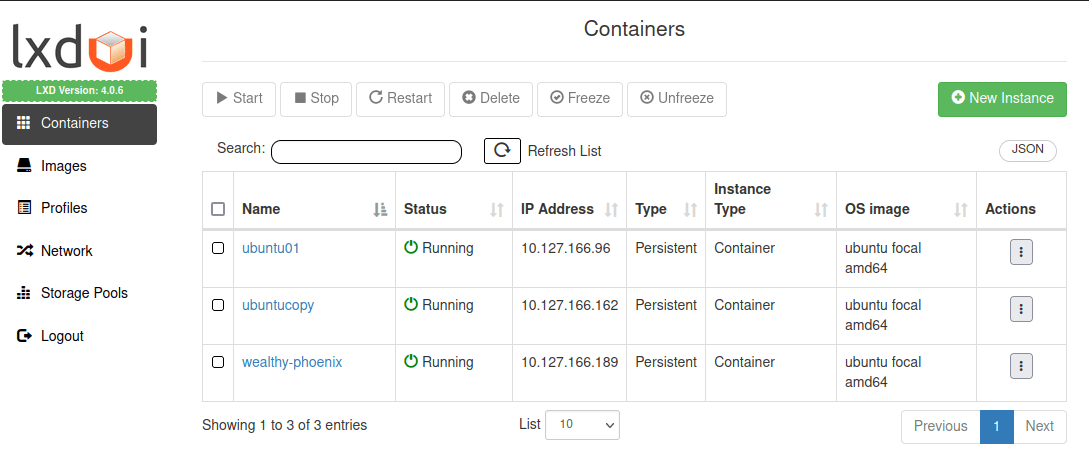Select the wealthy-phoenix row checkbox
The image size is (1089, 463).
click(x=218, y=362)
